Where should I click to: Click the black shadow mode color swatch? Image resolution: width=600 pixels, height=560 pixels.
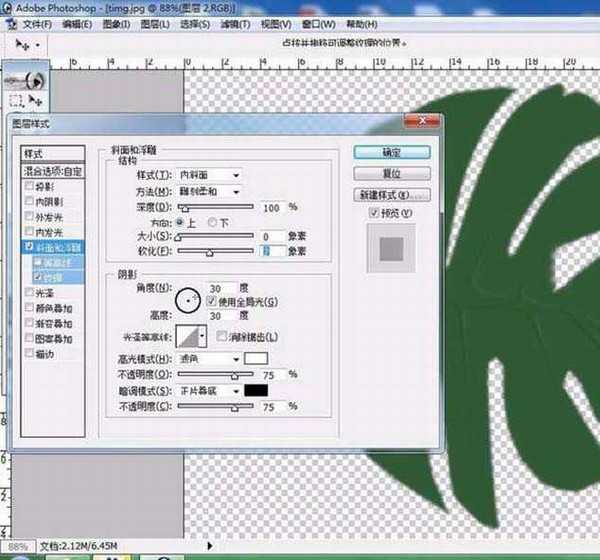pyautogui.click(x=258, y=390)
